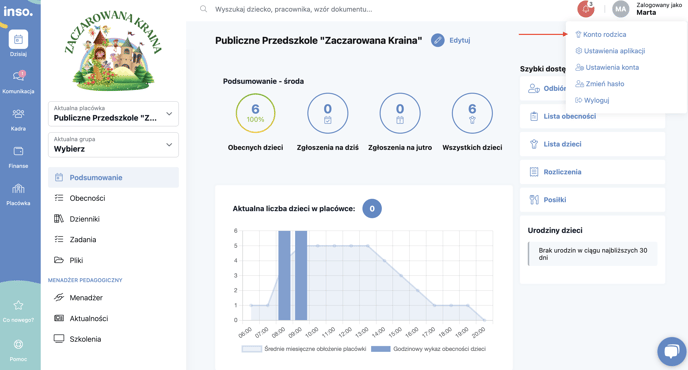This screenshot has height=370, width=688.
Task: Click the search magnifier icon
Action: point(204,9)
